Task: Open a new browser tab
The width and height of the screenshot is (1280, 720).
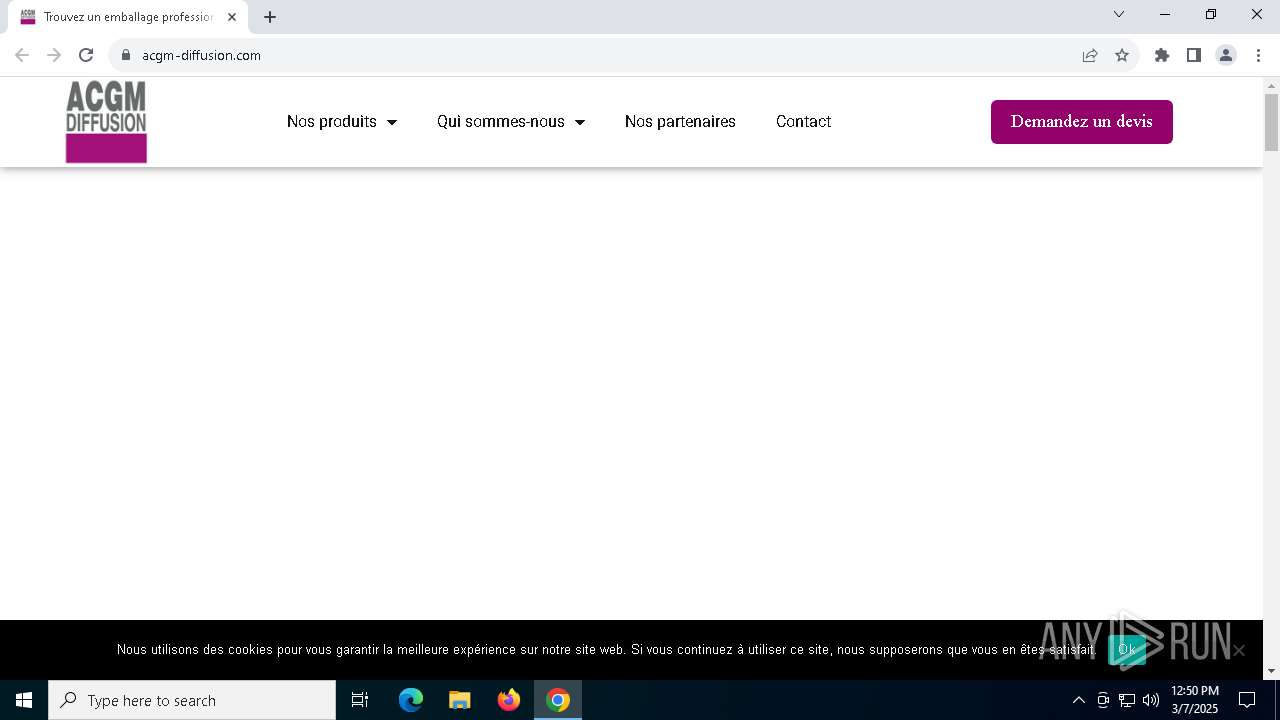Action: pos(270,17)
